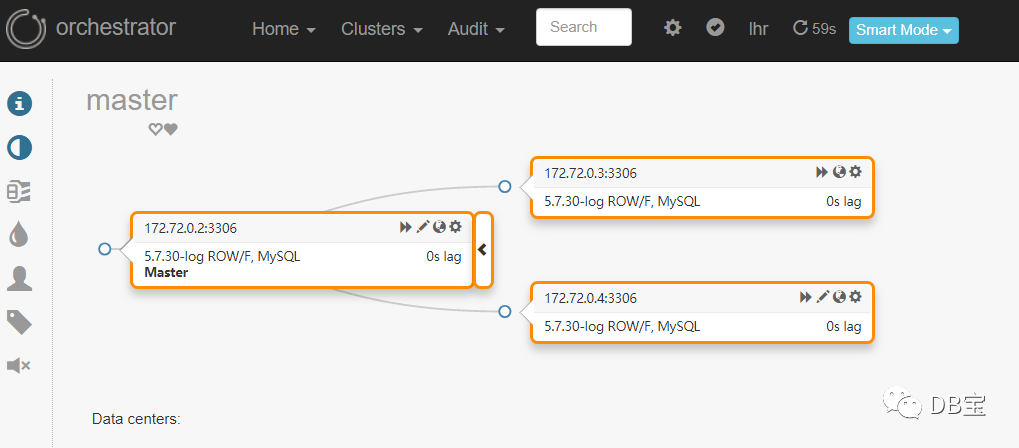Screen dimensions: 1019x448
Task: Click globe icon on 172.72.0.2:3306 master
Action: [439, 227]
